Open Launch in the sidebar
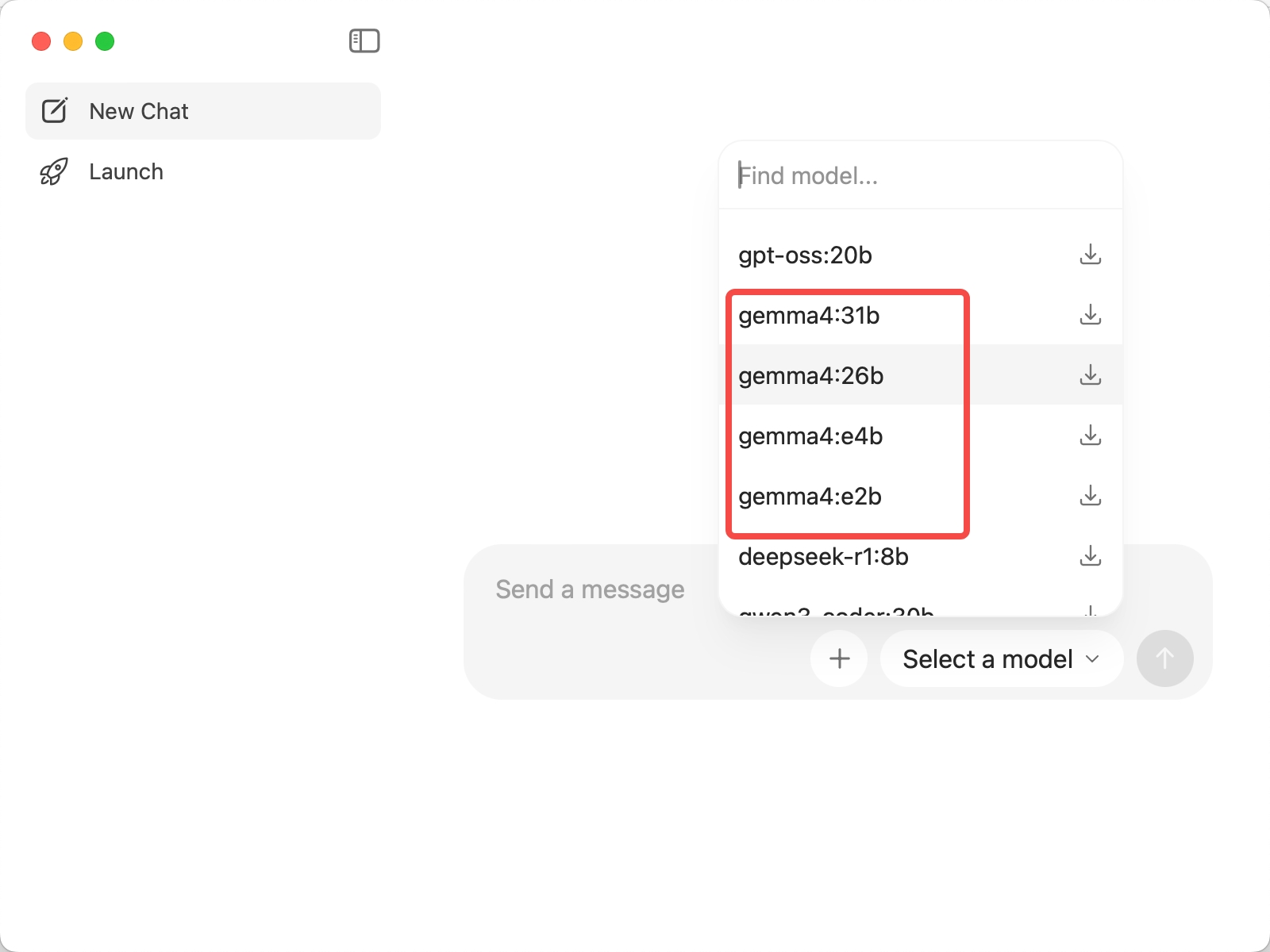This screenshot has height=952, width=1270. (125, 172)
